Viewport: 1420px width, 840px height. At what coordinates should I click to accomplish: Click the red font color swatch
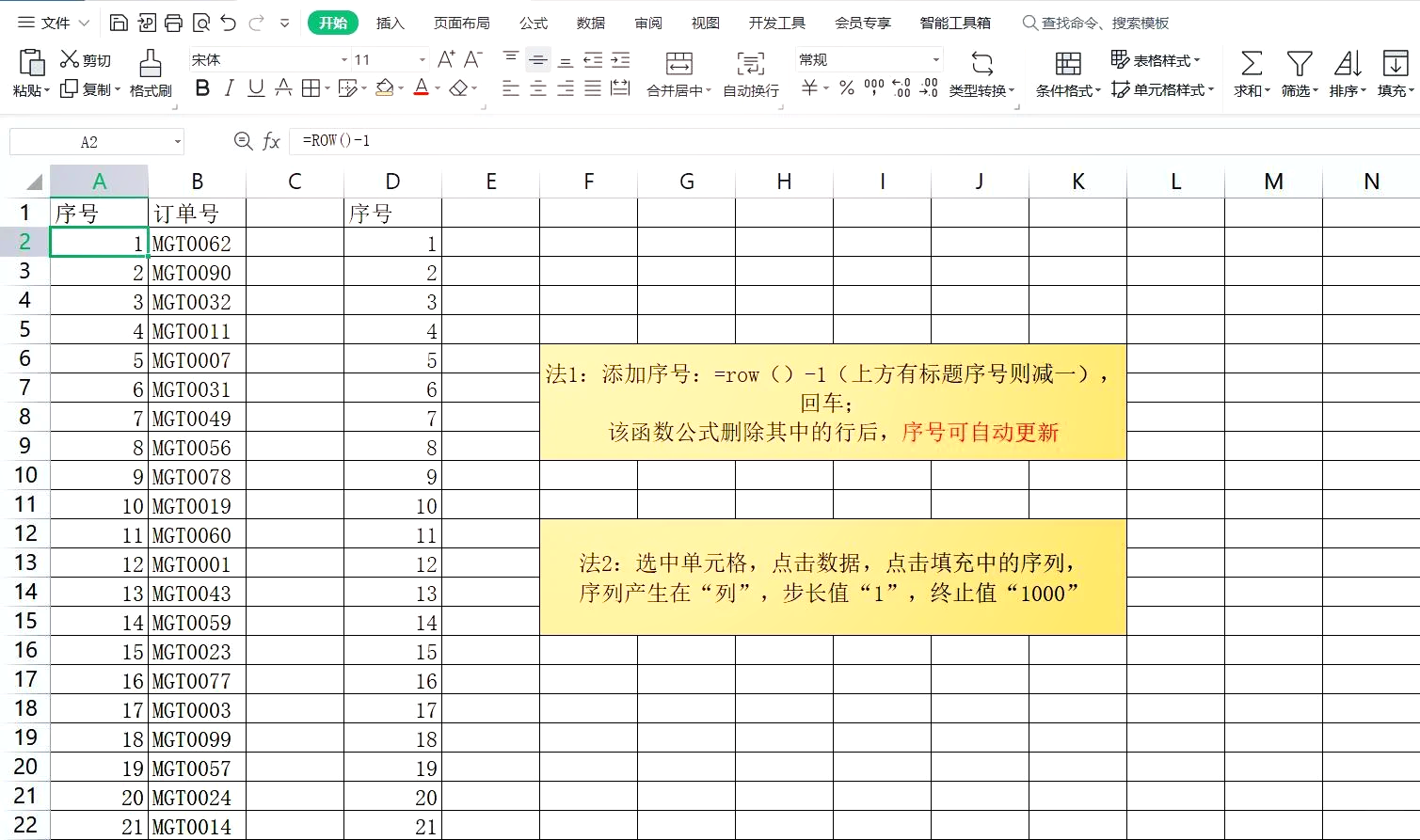pos(422,88)
